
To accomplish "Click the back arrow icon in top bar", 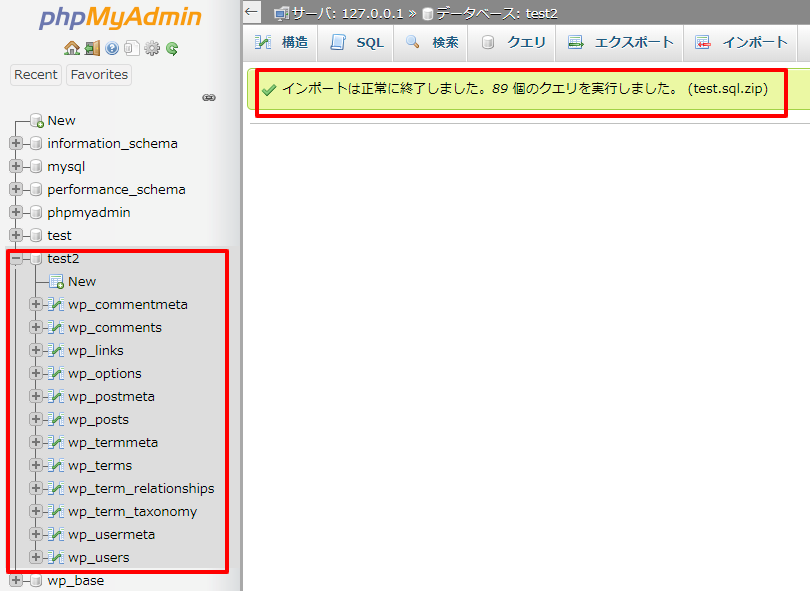I will (x=252, y=12).
